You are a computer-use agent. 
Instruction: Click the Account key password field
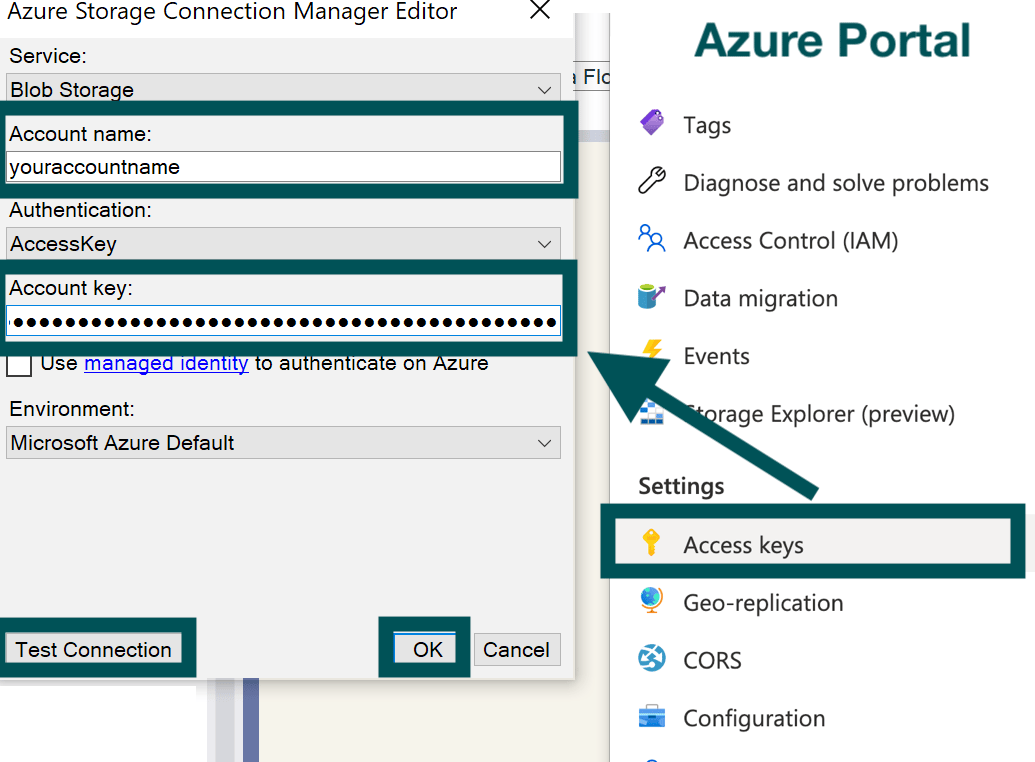tap(283, 322)
